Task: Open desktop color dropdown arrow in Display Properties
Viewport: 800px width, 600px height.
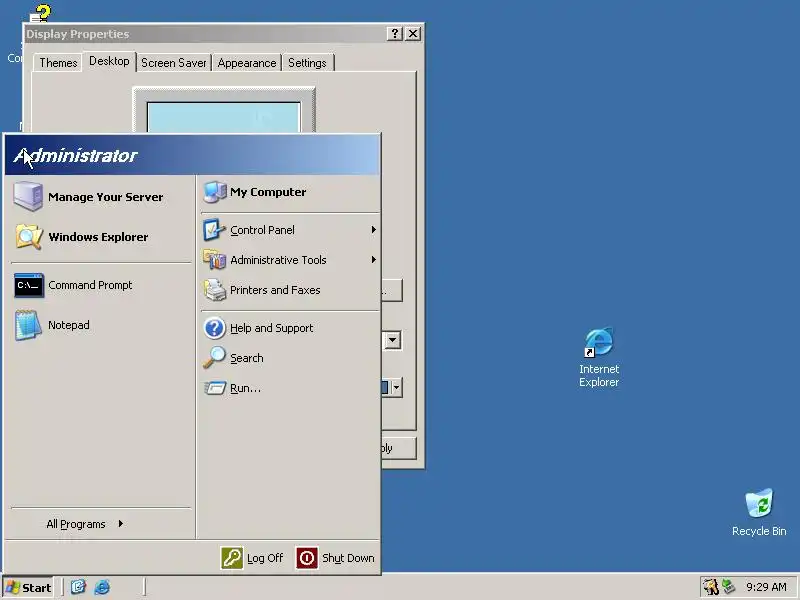Action: pos(396,388)
